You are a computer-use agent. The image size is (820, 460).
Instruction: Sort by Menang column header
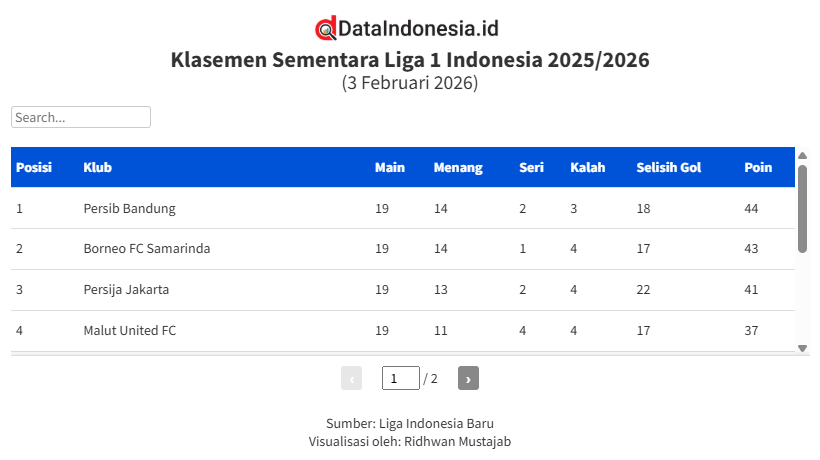tap(458, 167)
